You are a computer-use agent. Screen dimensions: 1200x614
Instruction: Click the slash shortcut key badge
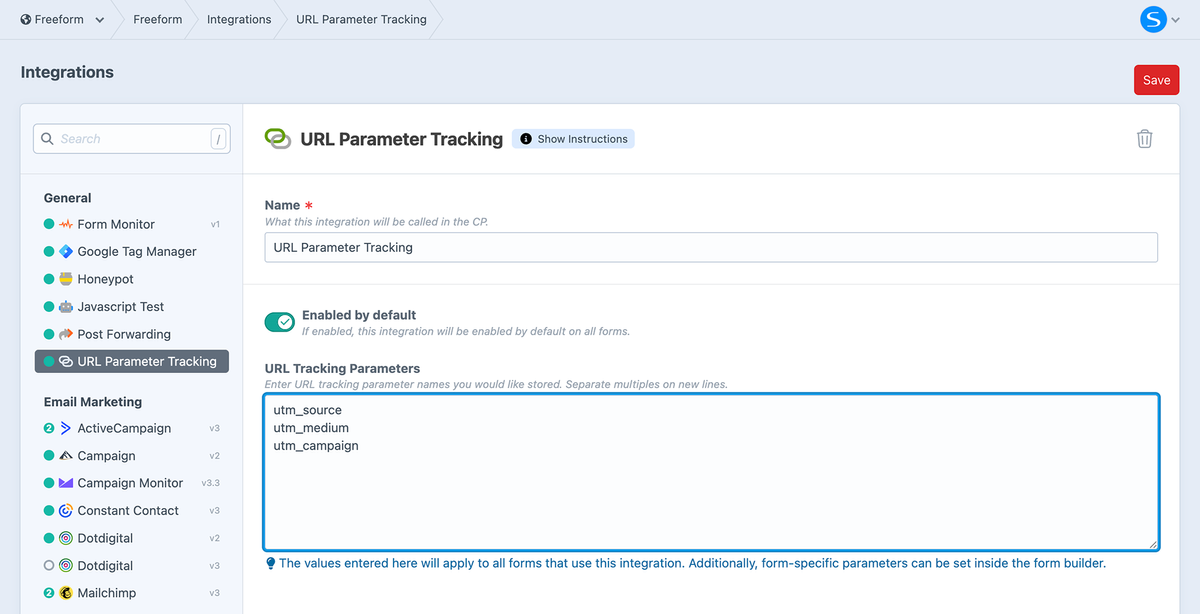point(218,139)
